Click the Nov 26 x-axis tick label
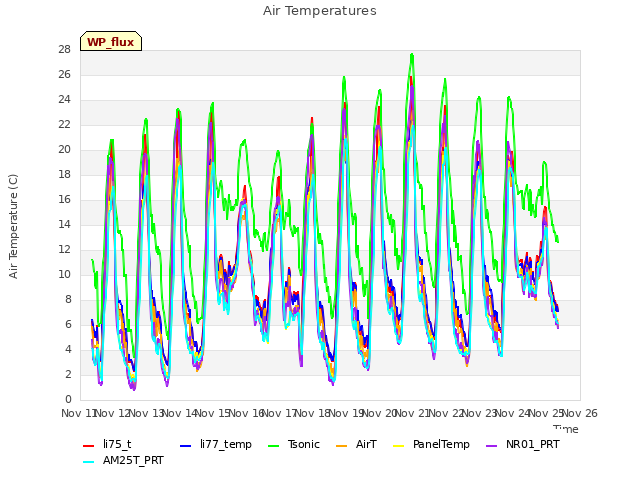Image resolution: width=640 pixels, height=480 pixels. [x=580, y=413]
